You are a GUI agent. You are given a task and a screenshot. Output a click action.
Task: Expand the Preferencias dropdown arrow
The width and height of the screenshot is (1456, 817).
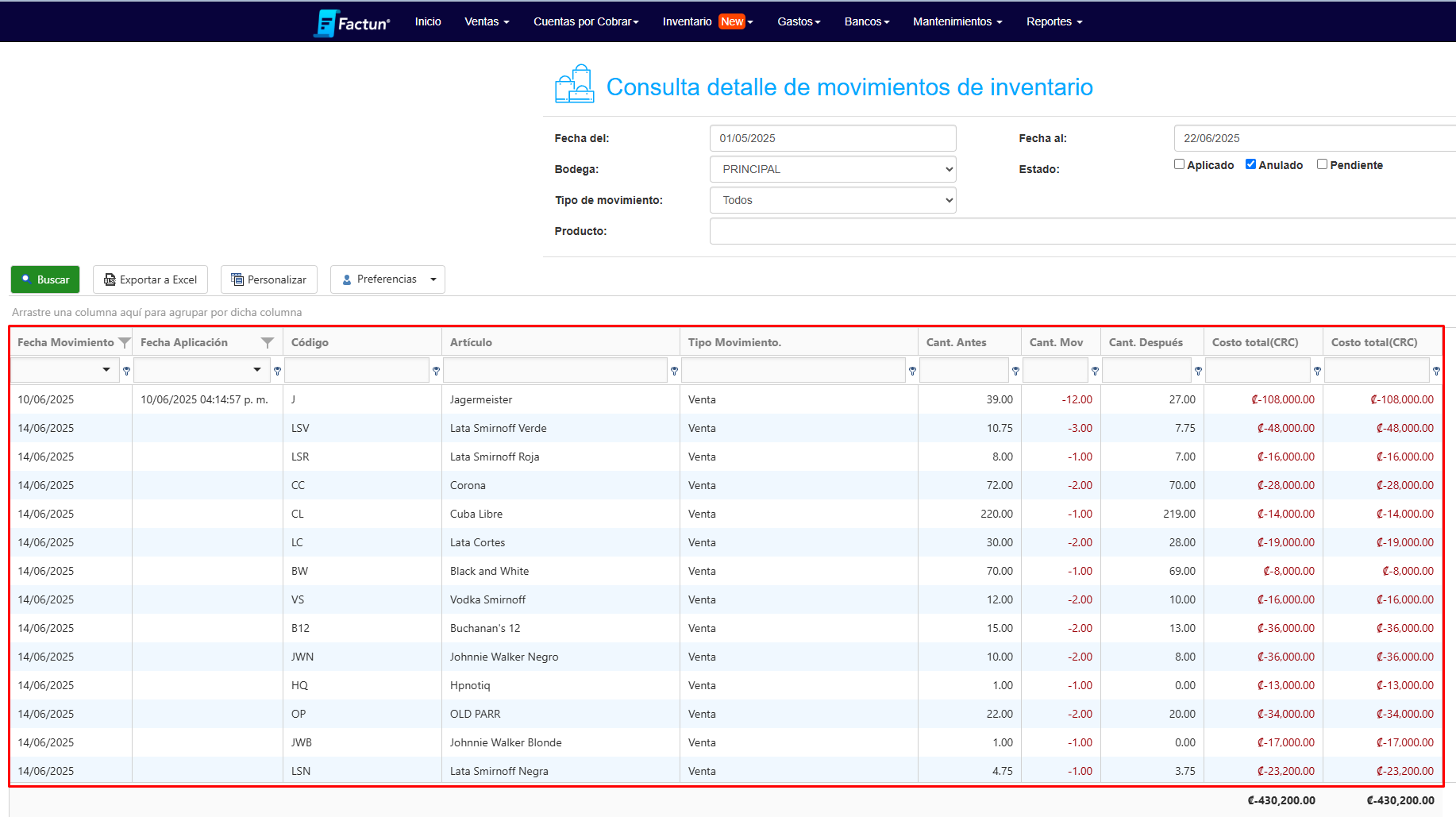coord(433,279)
